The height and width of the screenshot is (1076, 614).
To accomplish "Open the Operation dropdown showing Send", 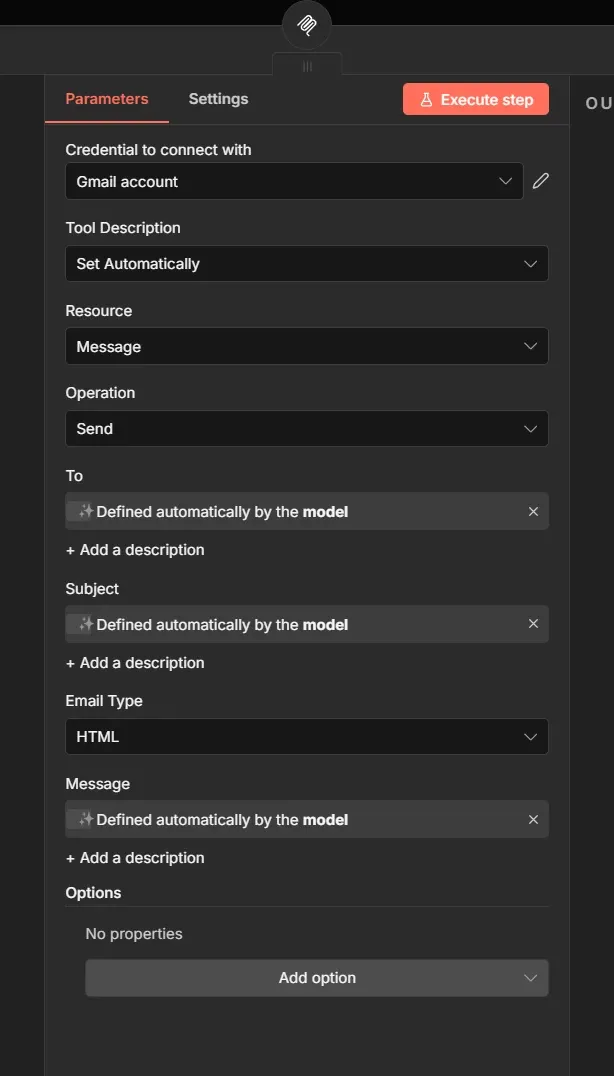I will coord(307,428).
